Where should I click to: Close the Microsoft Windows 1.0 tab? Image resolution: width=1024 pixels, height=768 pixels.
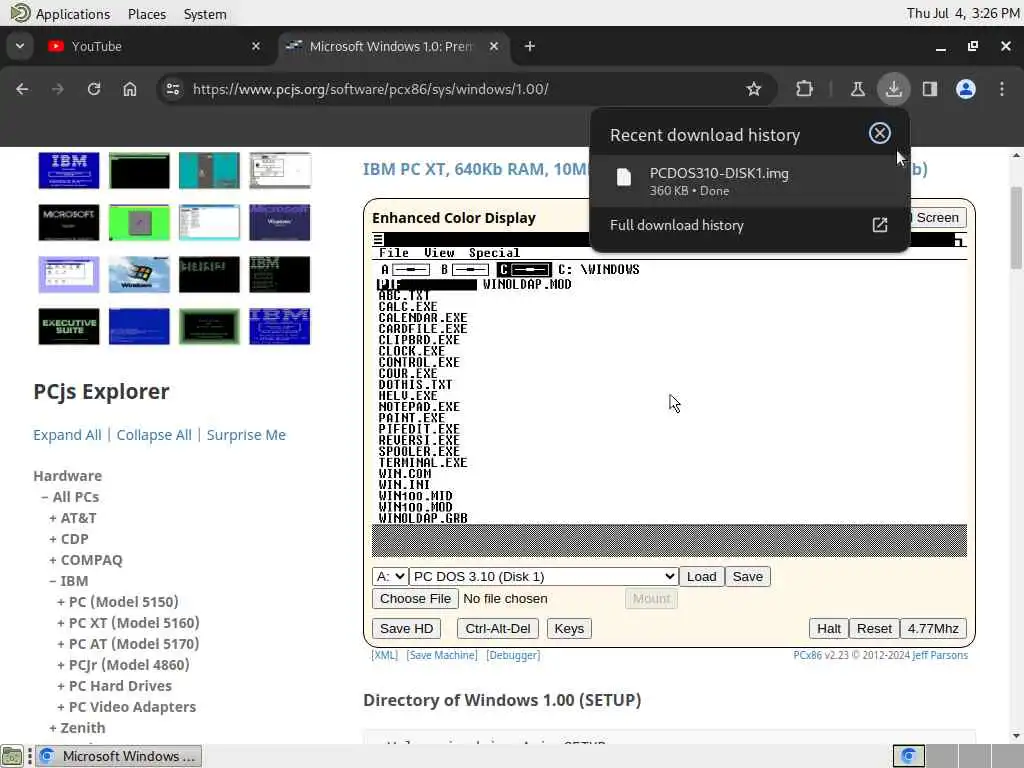494,46
